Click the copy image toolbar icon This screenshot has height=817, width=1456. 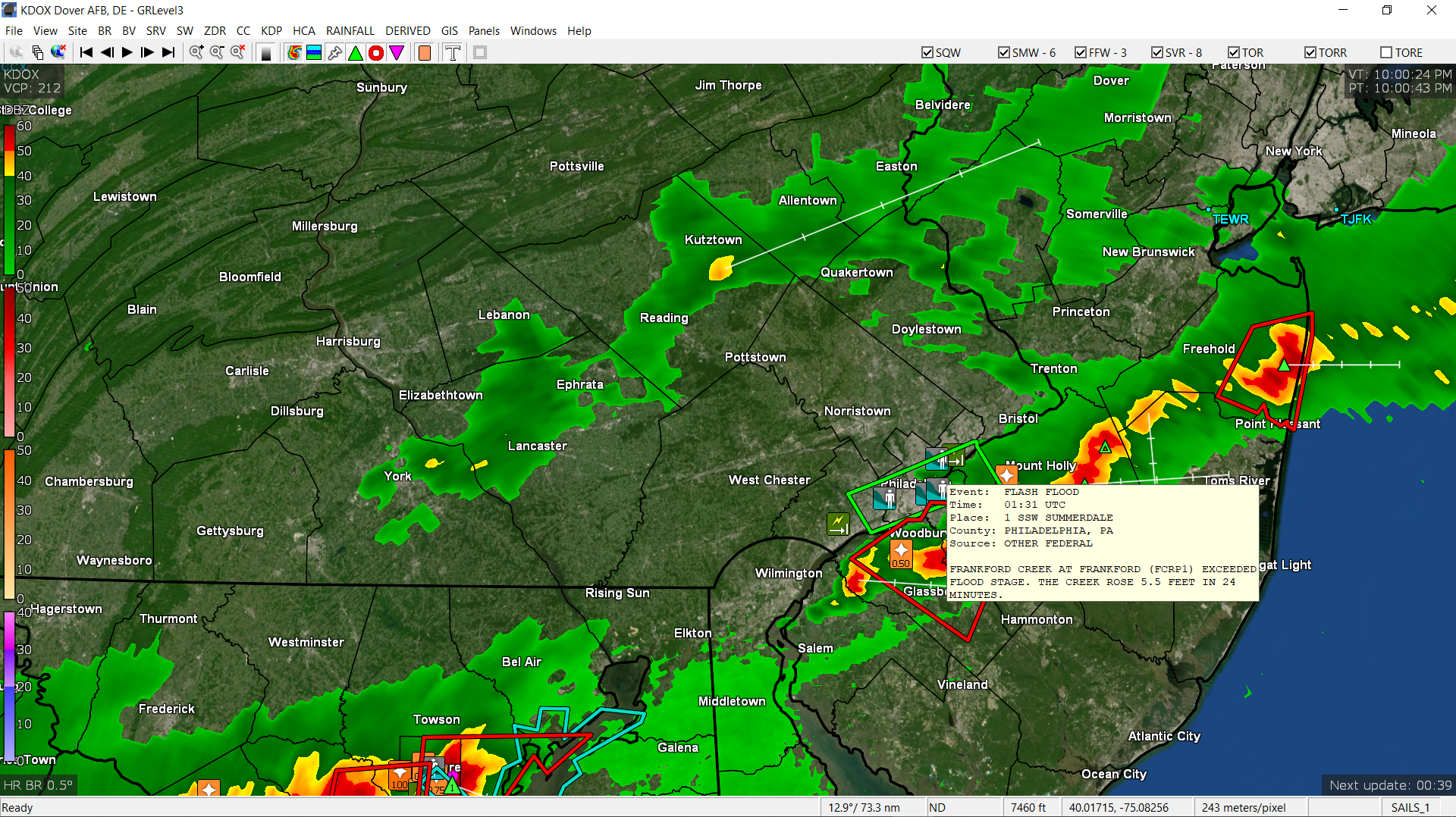pyautogui.click(x=37, y=52)
